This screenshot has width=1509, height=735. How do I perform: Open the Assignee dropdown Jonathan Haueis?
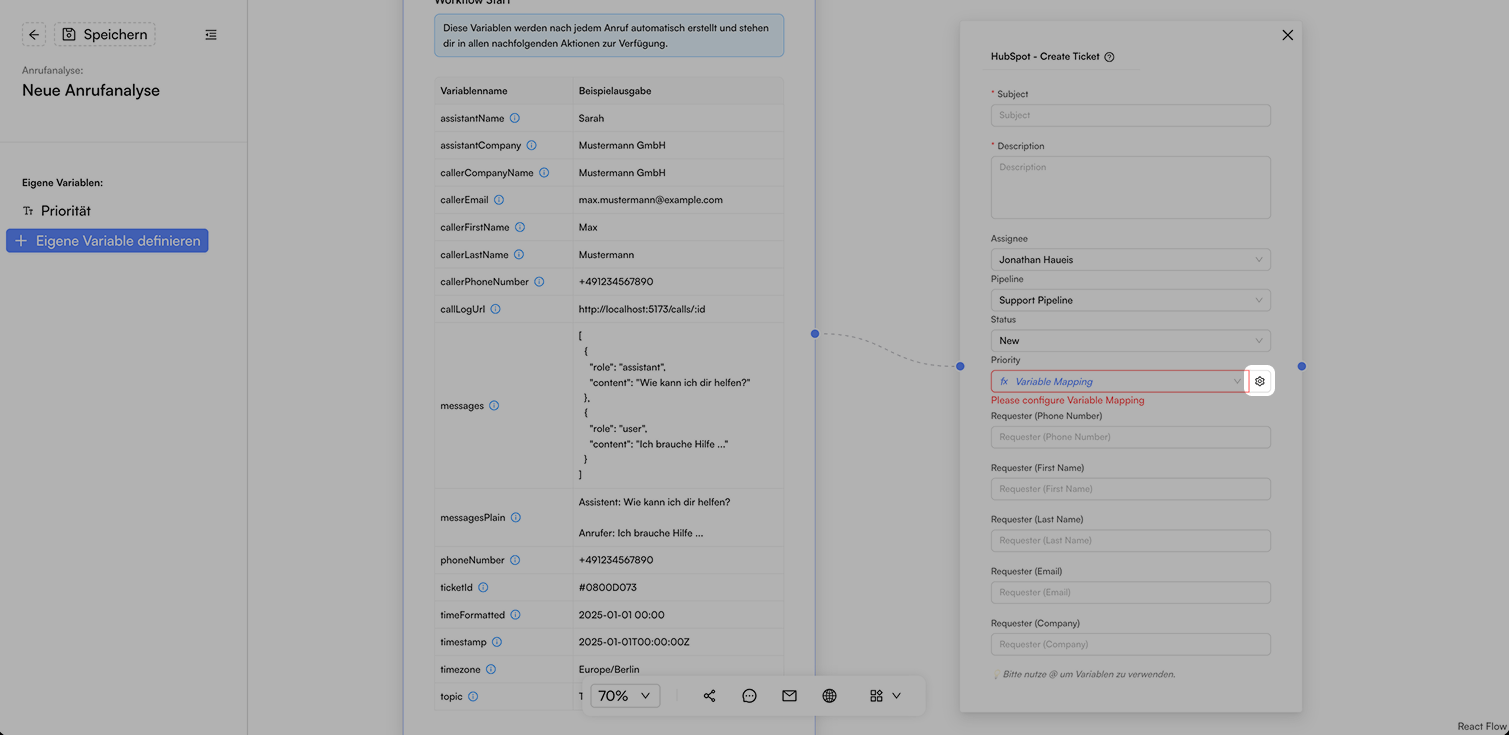[x=1131, y=260]
